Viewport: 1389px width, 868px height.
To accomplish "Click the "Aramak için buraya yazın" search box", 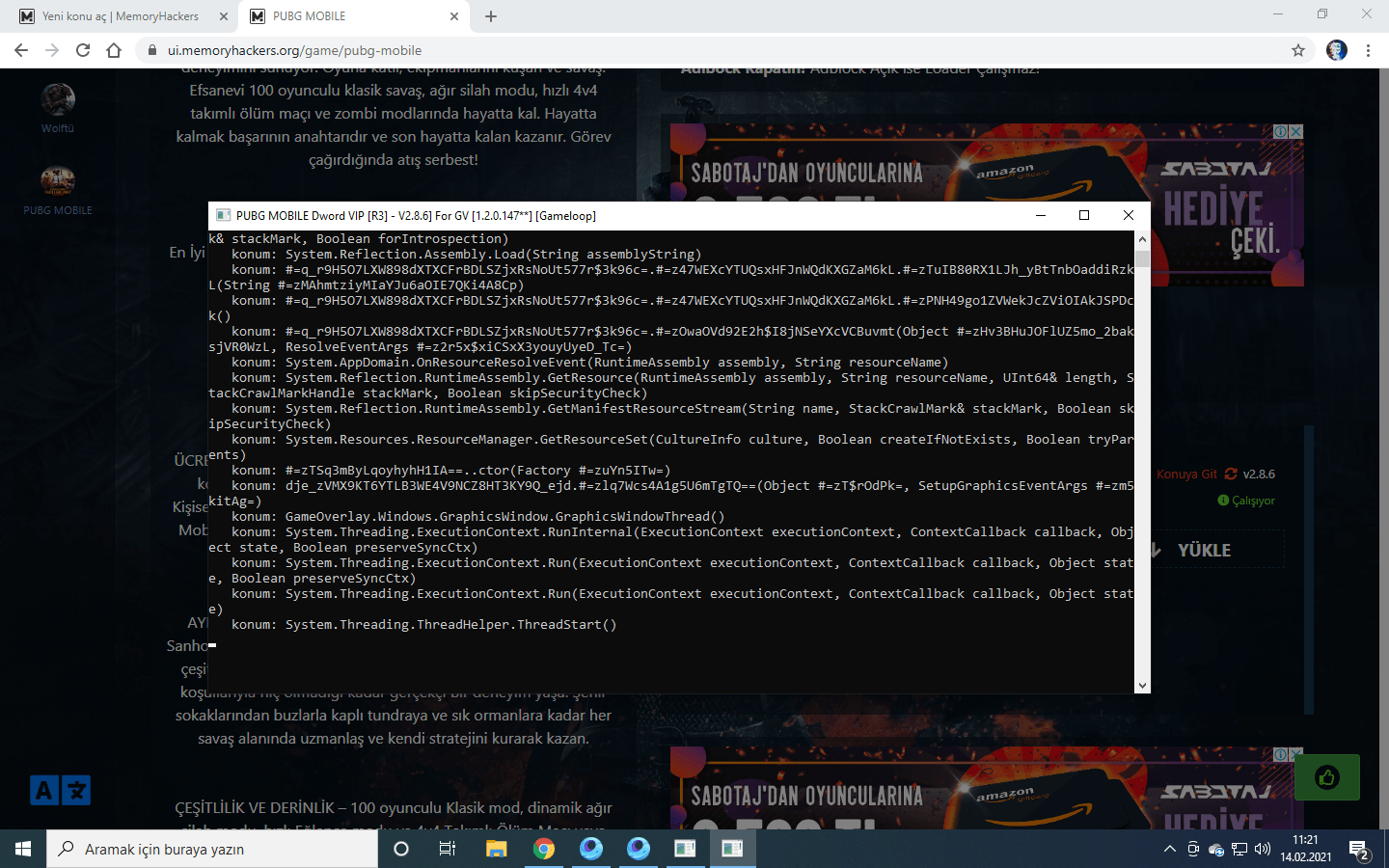I will pyautogui.click(x=212, y=849).
